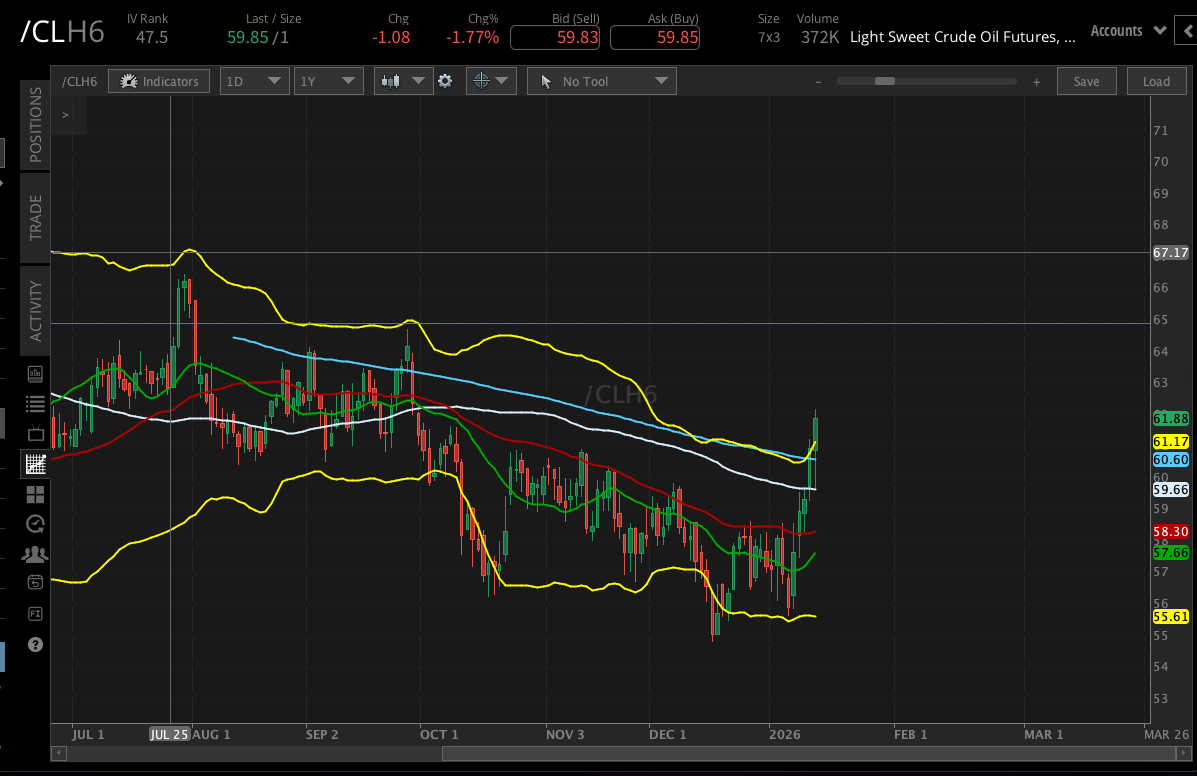The height and width of the screenshot is (776, 1197).
Task: Switch to the Trade tab
Action: (x=35, y=217)
